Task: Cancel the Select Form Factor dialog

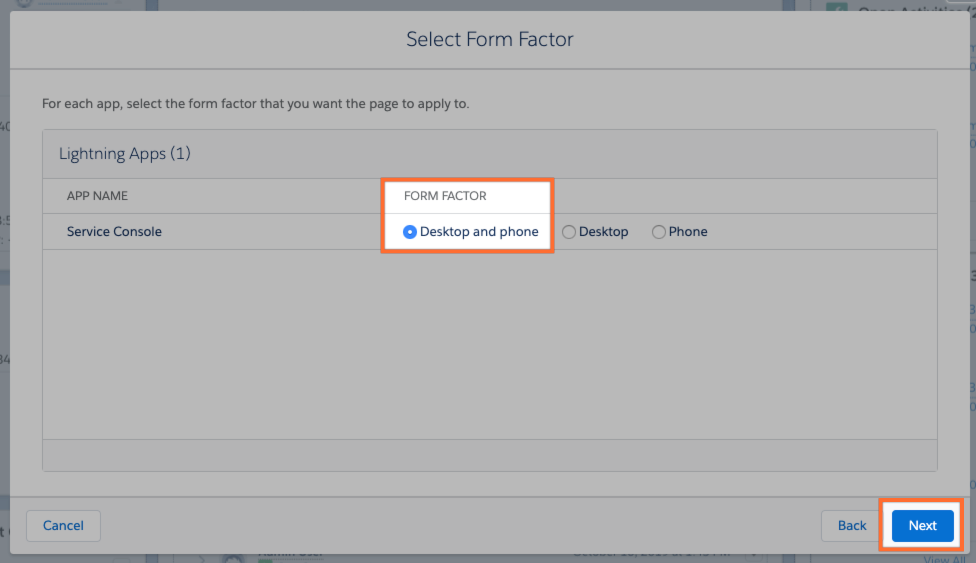Action: tap(63, 525)
